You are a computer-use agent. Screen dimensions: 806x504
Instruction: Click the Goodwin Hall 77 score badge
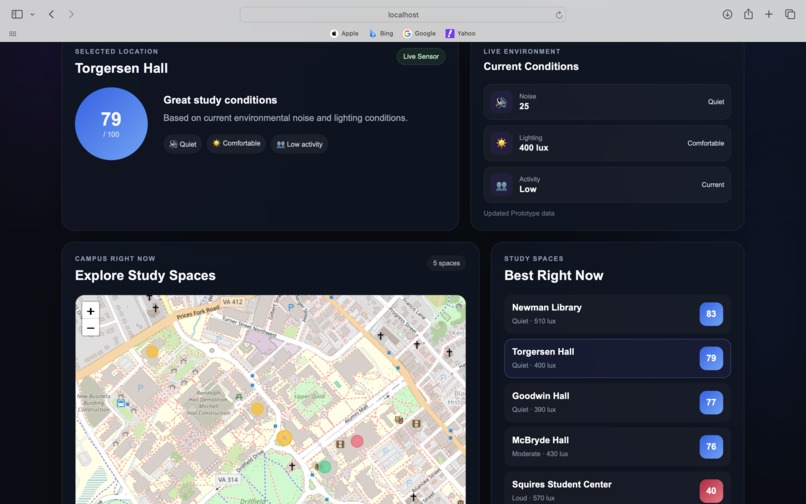(711, 402)
